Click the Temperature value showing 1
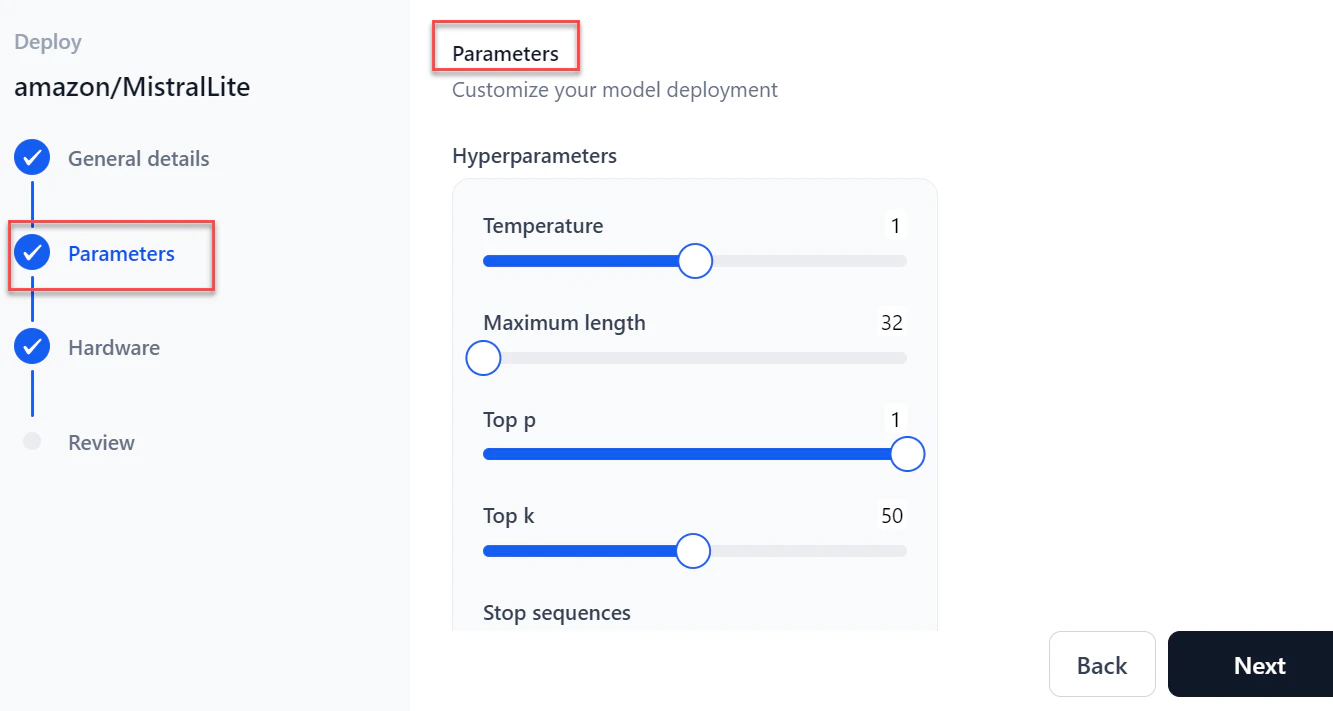Screen dimensions: 1333x711 tap(896, 225)
